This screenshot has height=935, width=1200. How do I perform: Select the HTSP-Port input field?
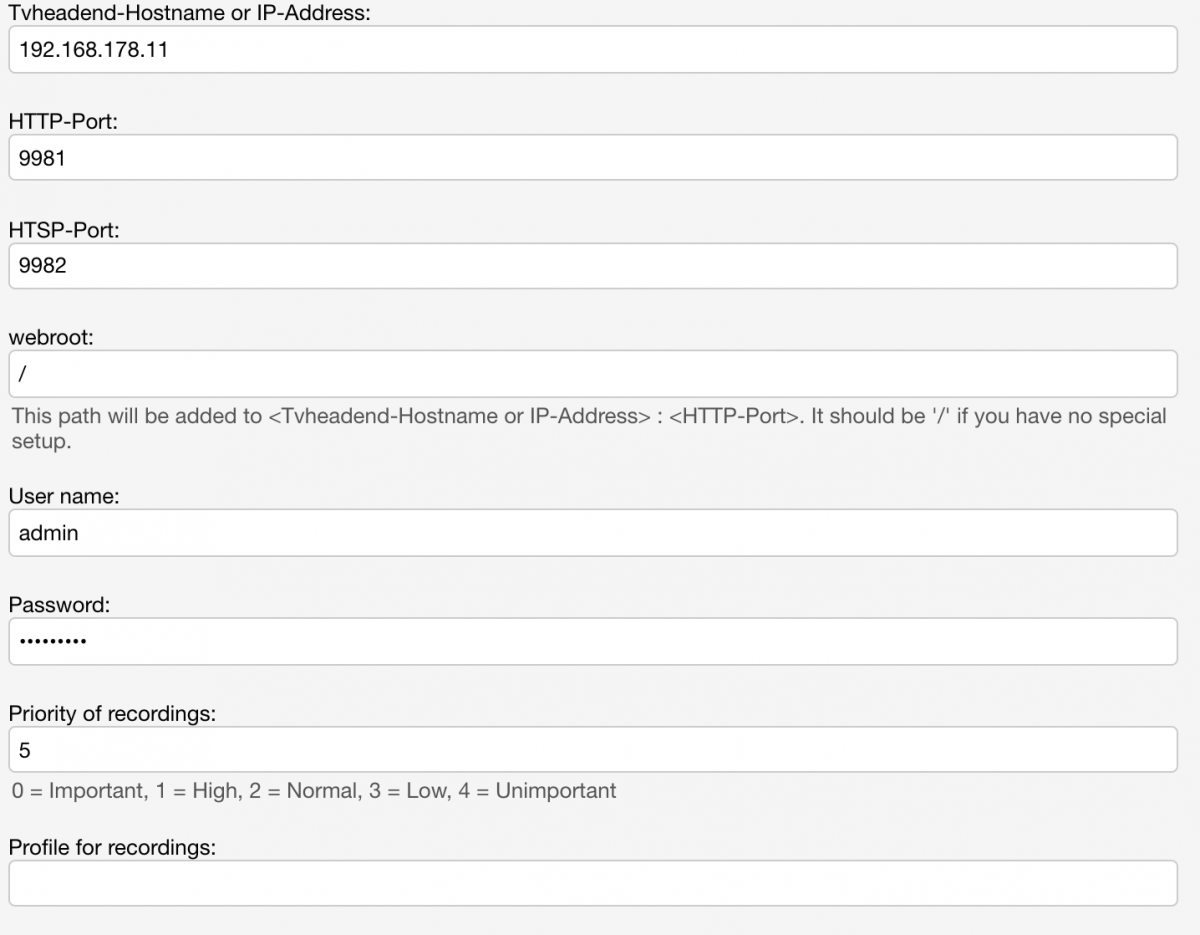(592, 266)
